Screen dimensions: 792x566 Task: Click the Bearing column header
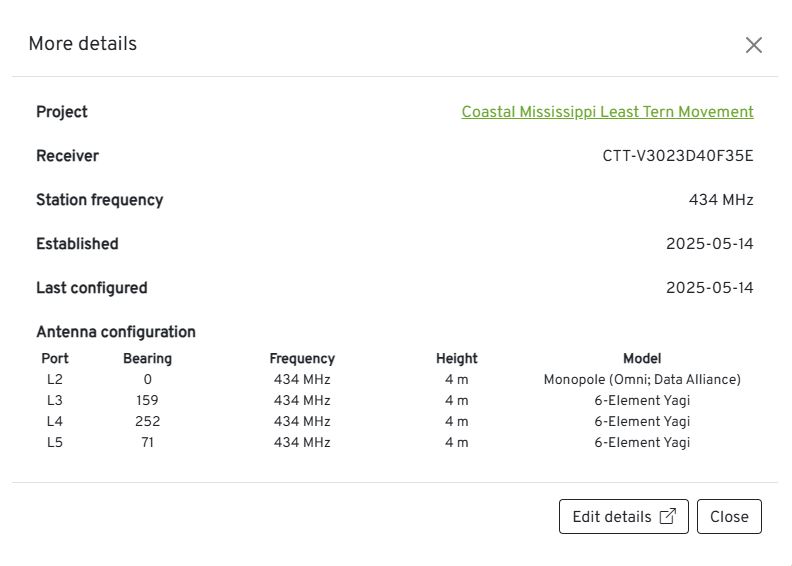pyautogui.click(x=147, y=358)
